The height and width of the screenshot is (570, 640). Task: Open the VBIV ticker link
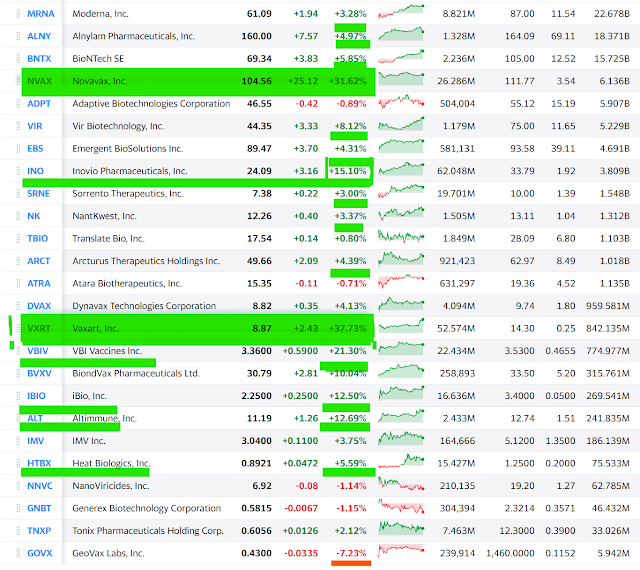pos(38,351)
